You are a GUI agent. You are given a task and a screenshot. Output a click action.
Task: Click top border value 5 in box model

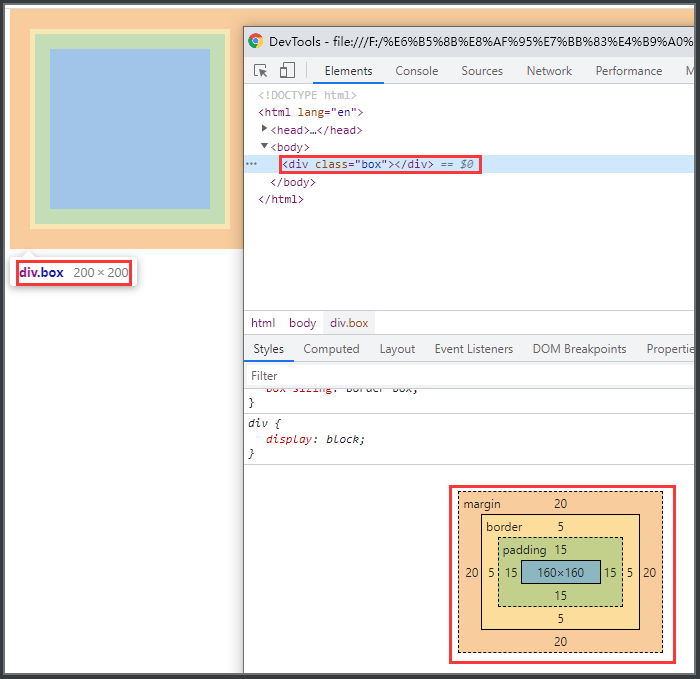(561, 527)
